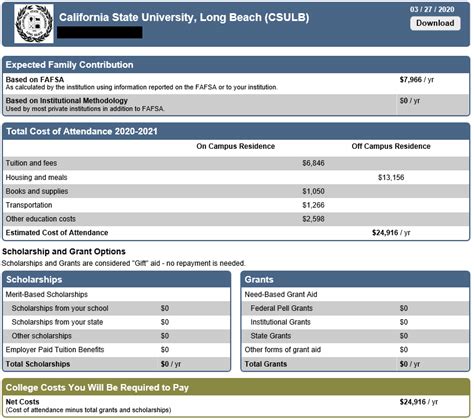This screenshot has height=420, width=474.
Task: Click the Estimated Cost of Attendance label
Action: [x=57, y=233]
